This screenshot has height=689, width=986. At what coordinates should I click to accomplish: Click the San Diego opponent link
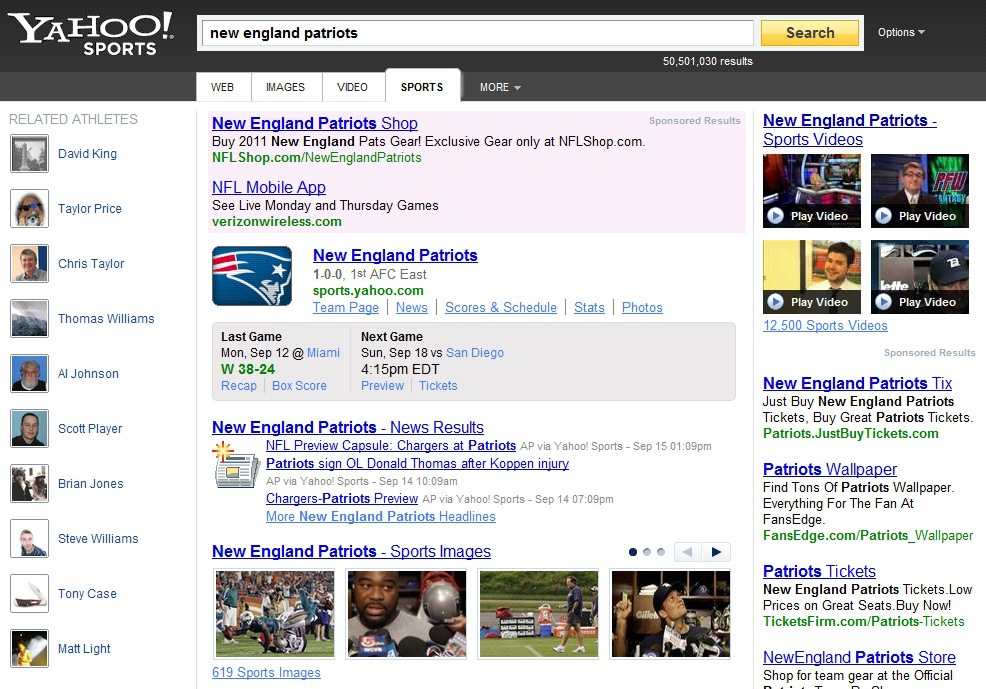point(475,353)
